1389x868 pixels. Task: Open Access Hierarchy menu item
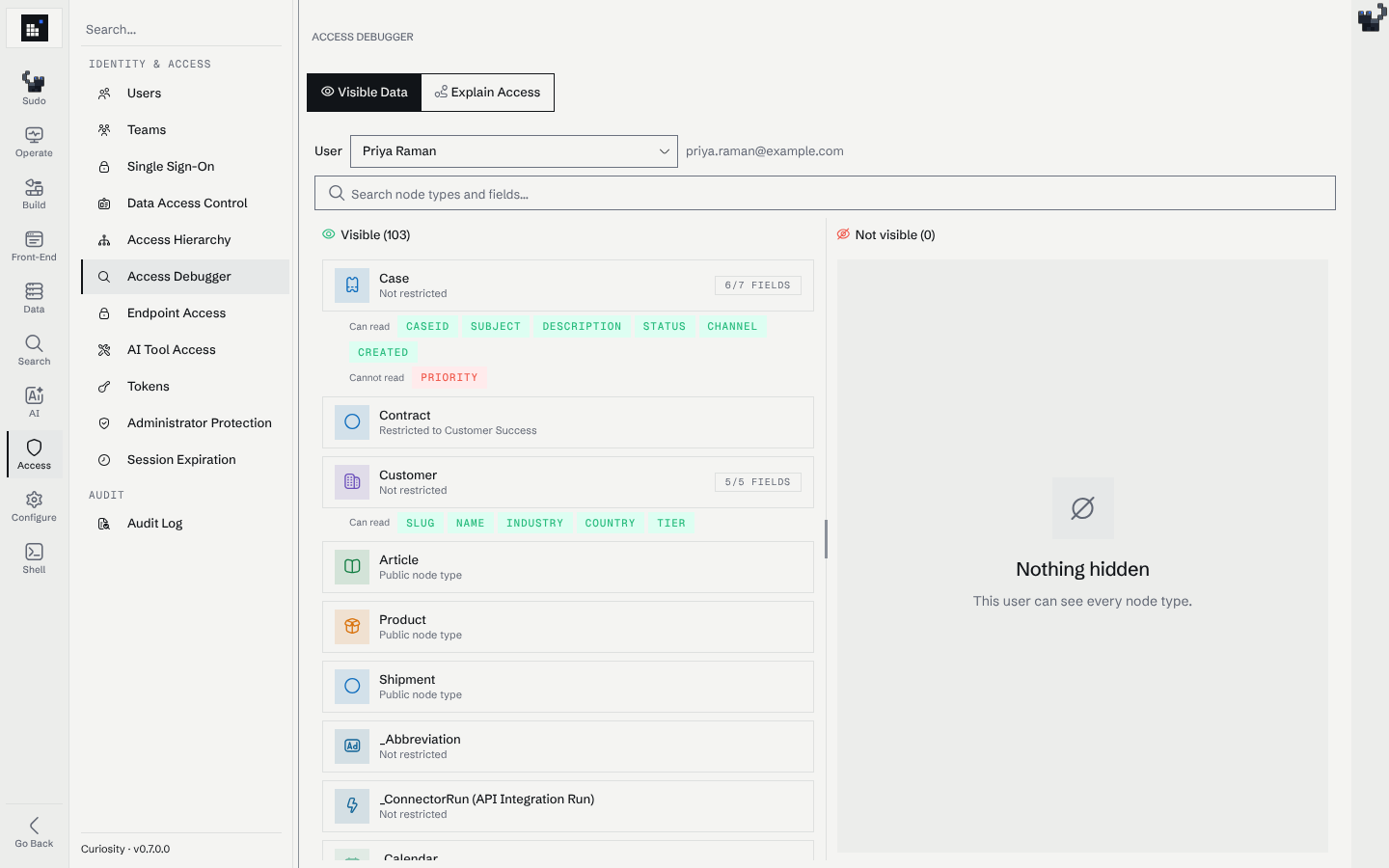click(185, 240)
